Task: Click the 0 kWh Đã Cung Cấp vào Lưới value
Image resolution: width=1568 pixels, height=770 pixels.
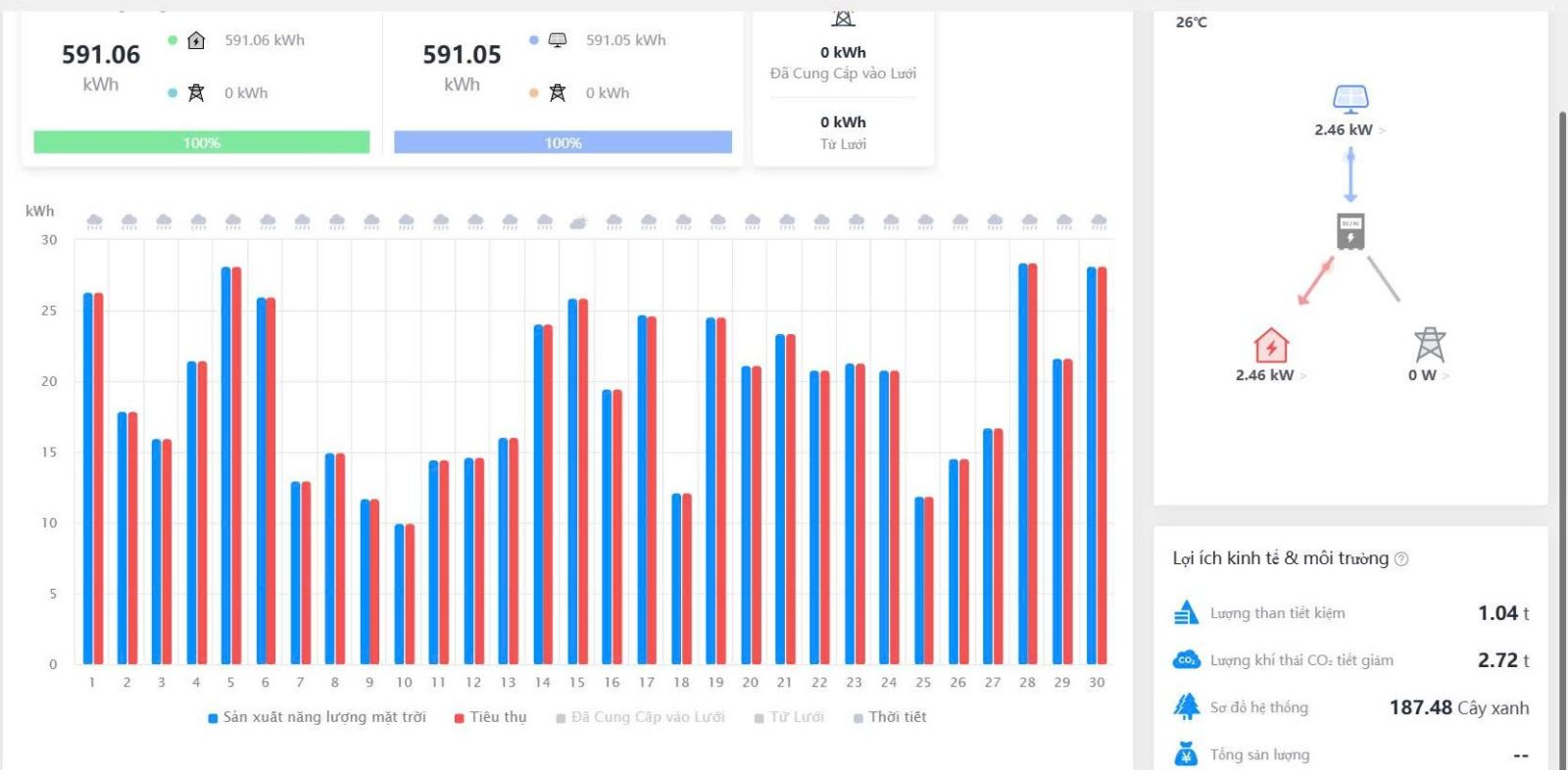Action: (x=843, y=53)
